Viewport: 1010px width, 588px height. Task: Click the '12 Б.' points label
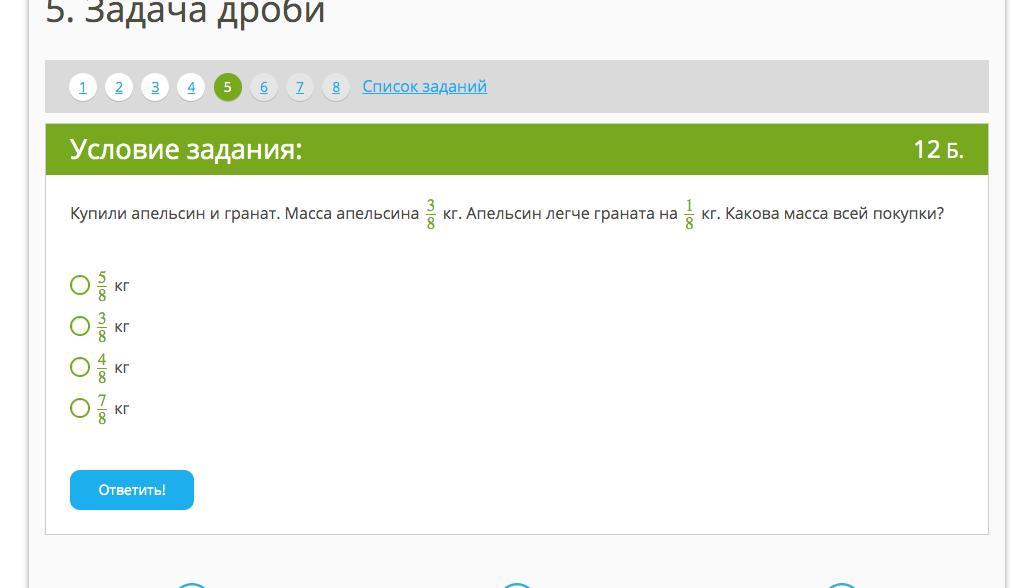click(939, 149)
